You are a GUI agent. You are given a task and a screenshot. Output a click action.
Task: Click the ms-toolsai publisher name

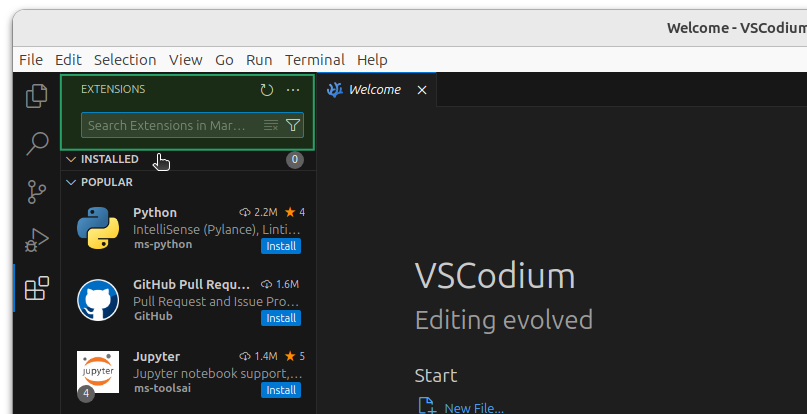click(x=163, y=388)
